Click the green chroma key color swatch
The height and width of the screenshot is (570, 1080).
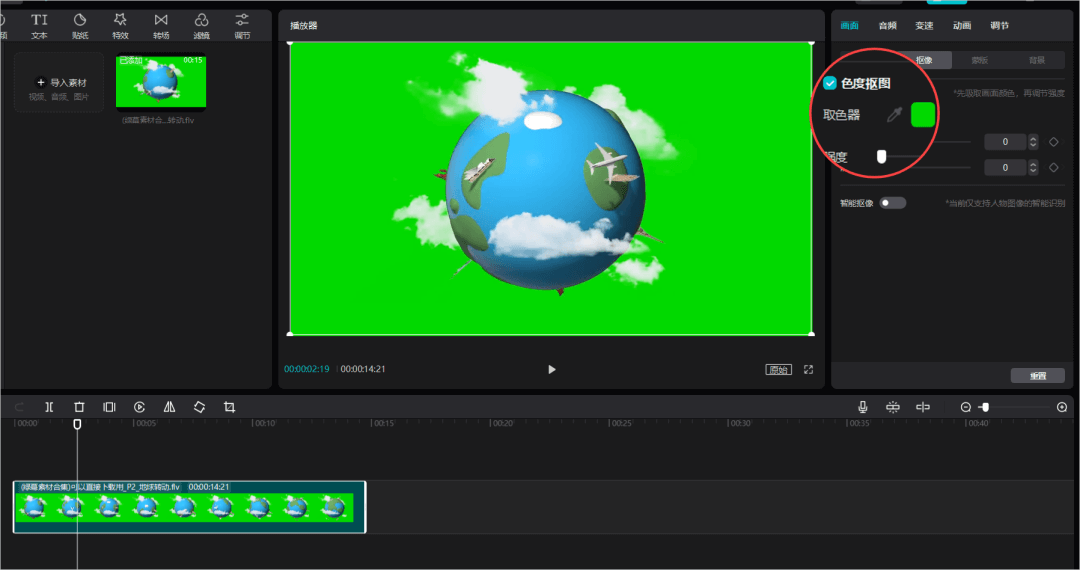[923, 115]
